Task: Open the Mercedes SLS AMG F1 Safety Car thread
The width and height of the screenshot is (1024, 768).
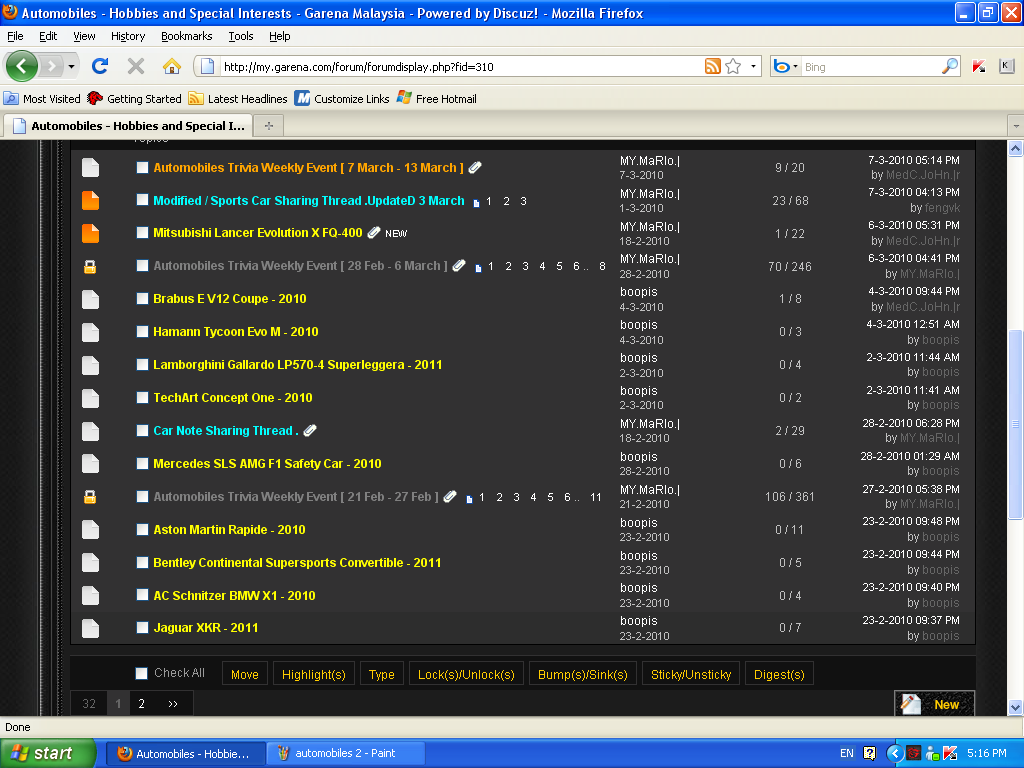Action: tap(267, 464)
